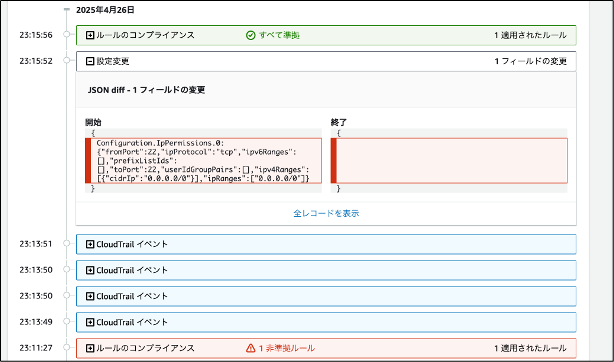The height and width of the screenshot is (362, 614).
Task: Select the 23:13:49 timeline marker
Action: coord(67,321)
